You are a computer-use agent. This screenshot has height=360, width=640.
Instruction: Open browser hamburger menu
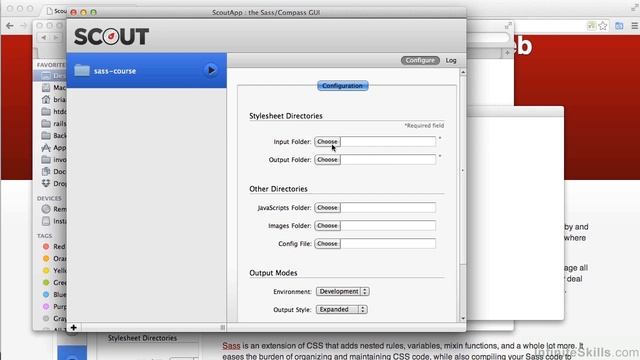tap(634, 26)
